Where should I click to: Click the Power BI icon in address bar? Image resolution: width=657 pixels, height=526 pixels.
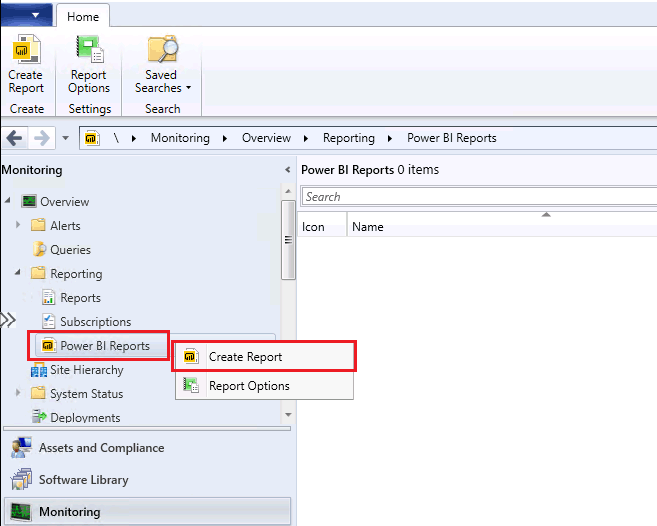point(92,138)
